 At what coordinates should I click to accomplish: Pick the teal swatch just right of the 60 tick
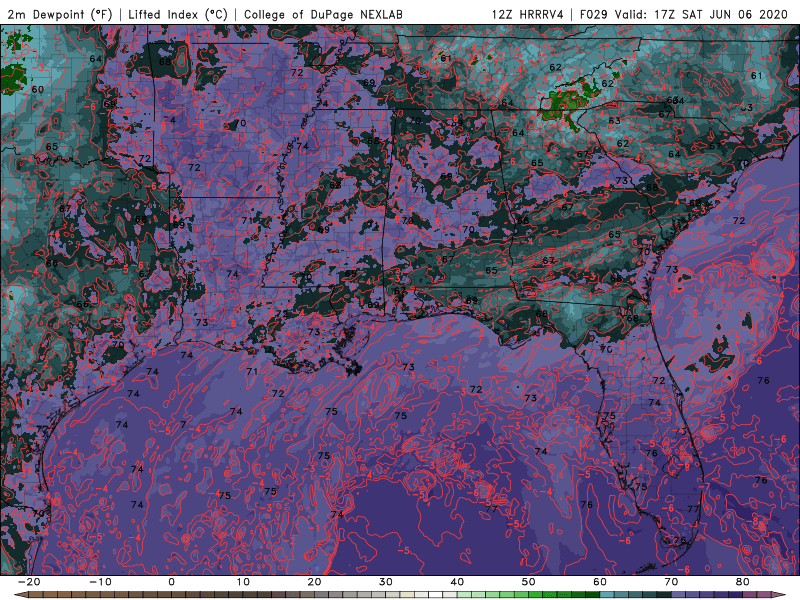(607, 595)
